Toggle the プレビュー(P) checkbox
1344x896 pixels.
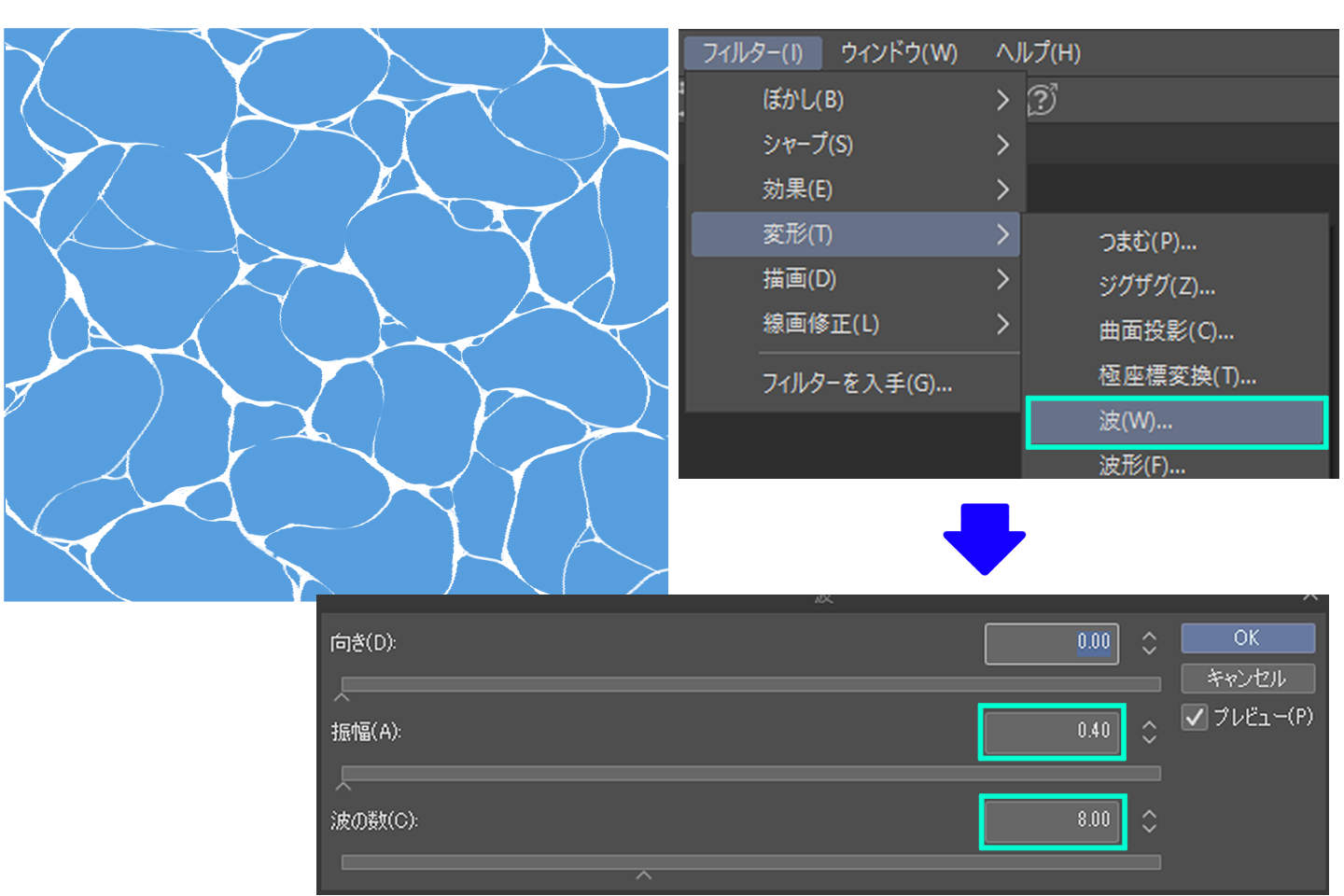coord(1194,718)
